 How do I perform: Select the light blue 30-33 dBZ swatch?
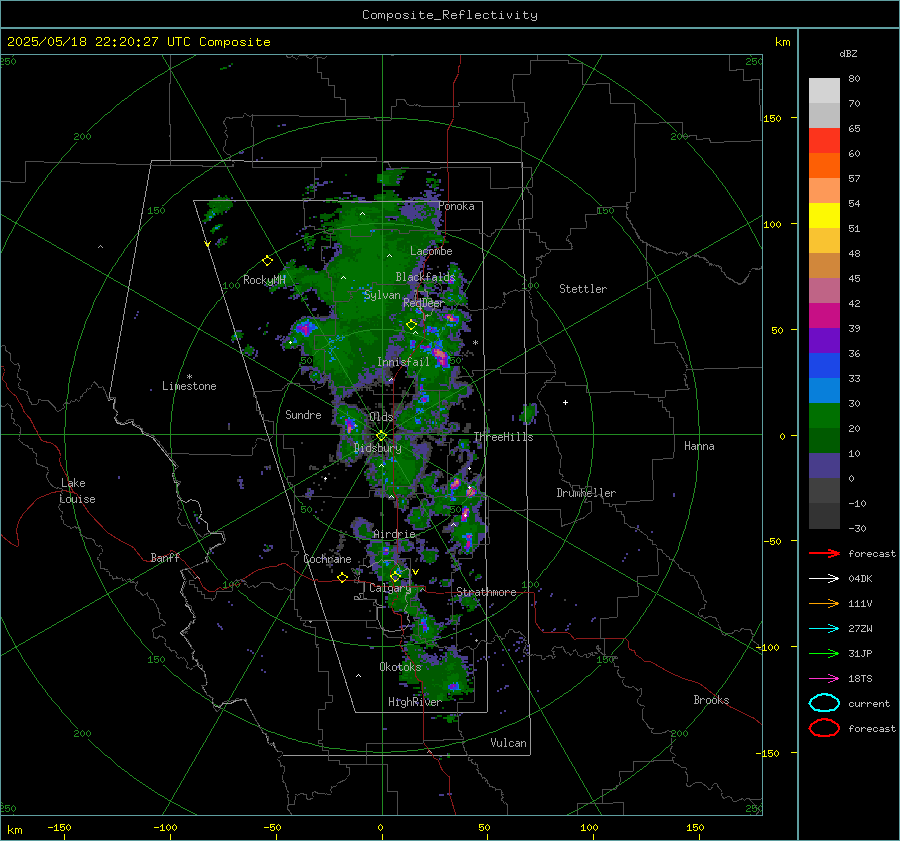[x=824, y=391]
